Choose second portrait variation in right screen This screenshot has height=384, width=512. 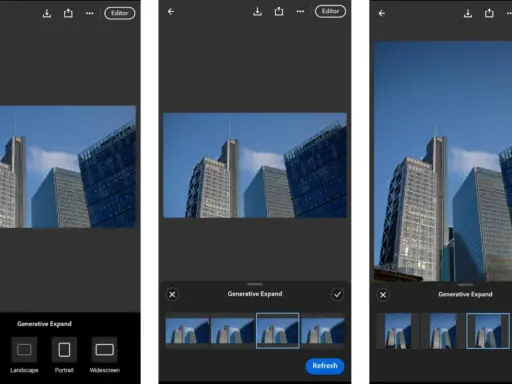pyautogui.click(x=443, y=331)
